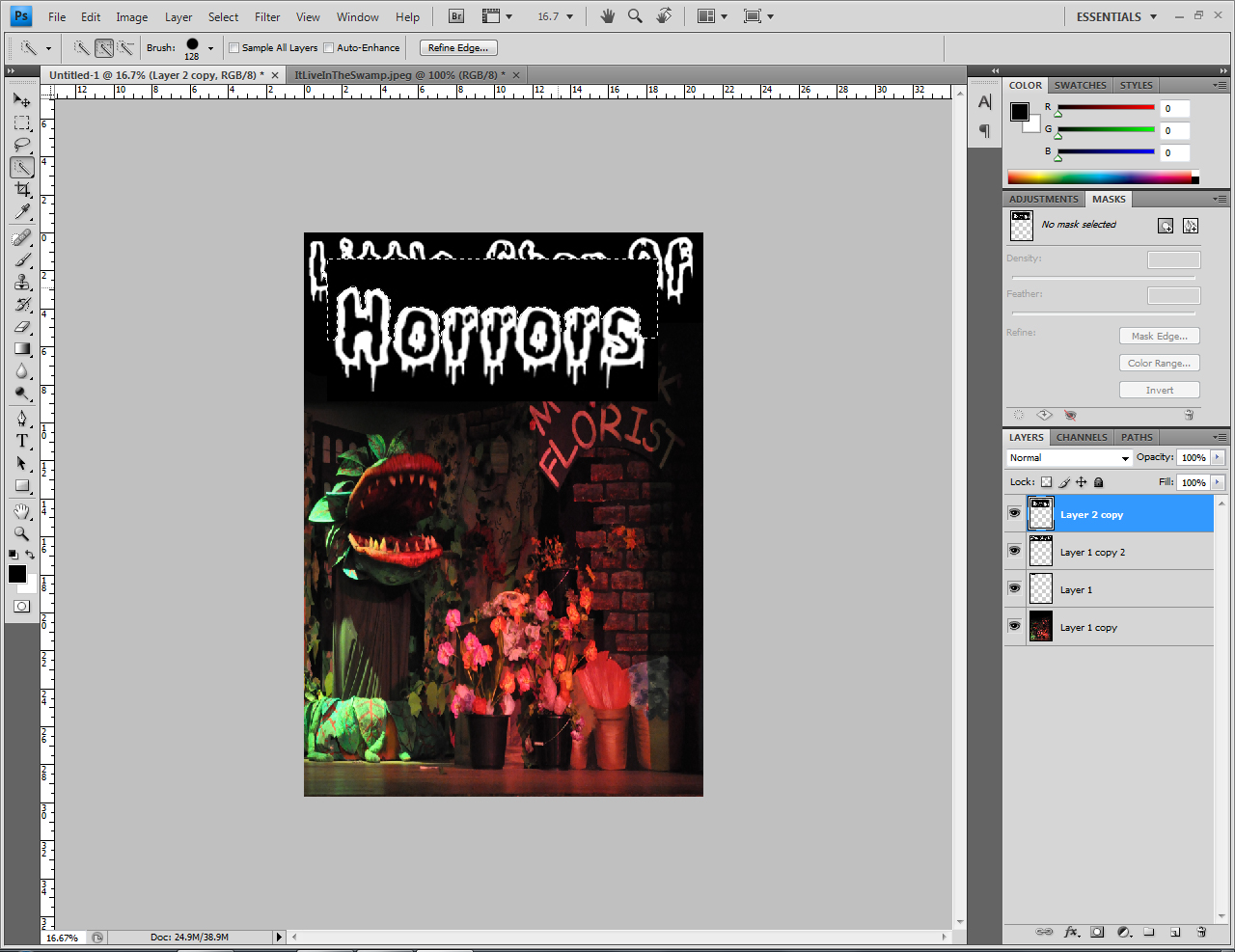Toggle lock transparent pixels
Image resolution: width=1235 pixels, height=952 pixels.
click(1046, 482)
